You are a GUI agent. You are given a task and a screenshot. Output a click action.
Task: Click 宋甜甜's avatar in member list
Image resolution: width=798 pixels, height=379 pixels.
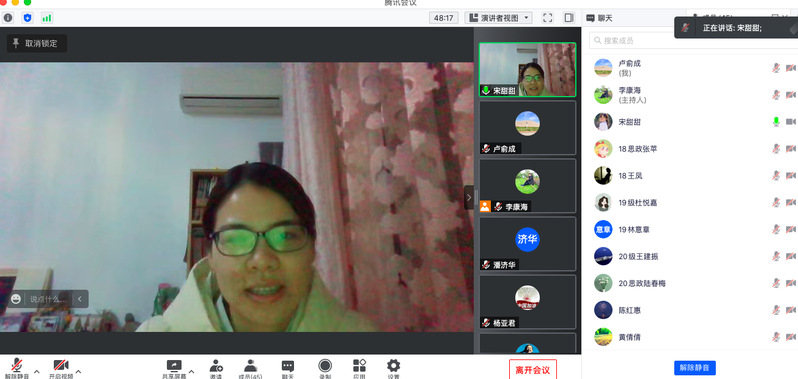pos(603,122)
